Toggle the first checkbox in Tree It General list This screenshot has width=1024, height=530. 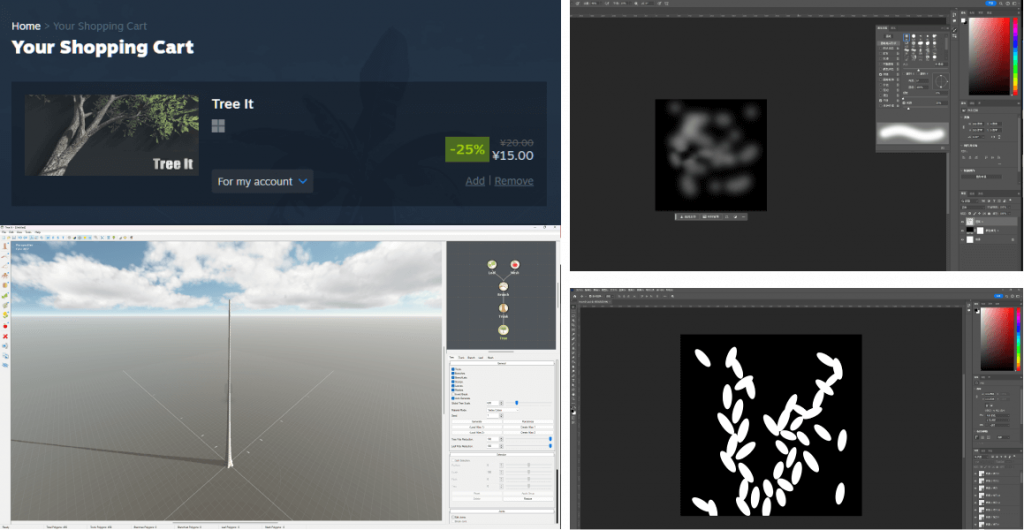click(x=453, y=369)
